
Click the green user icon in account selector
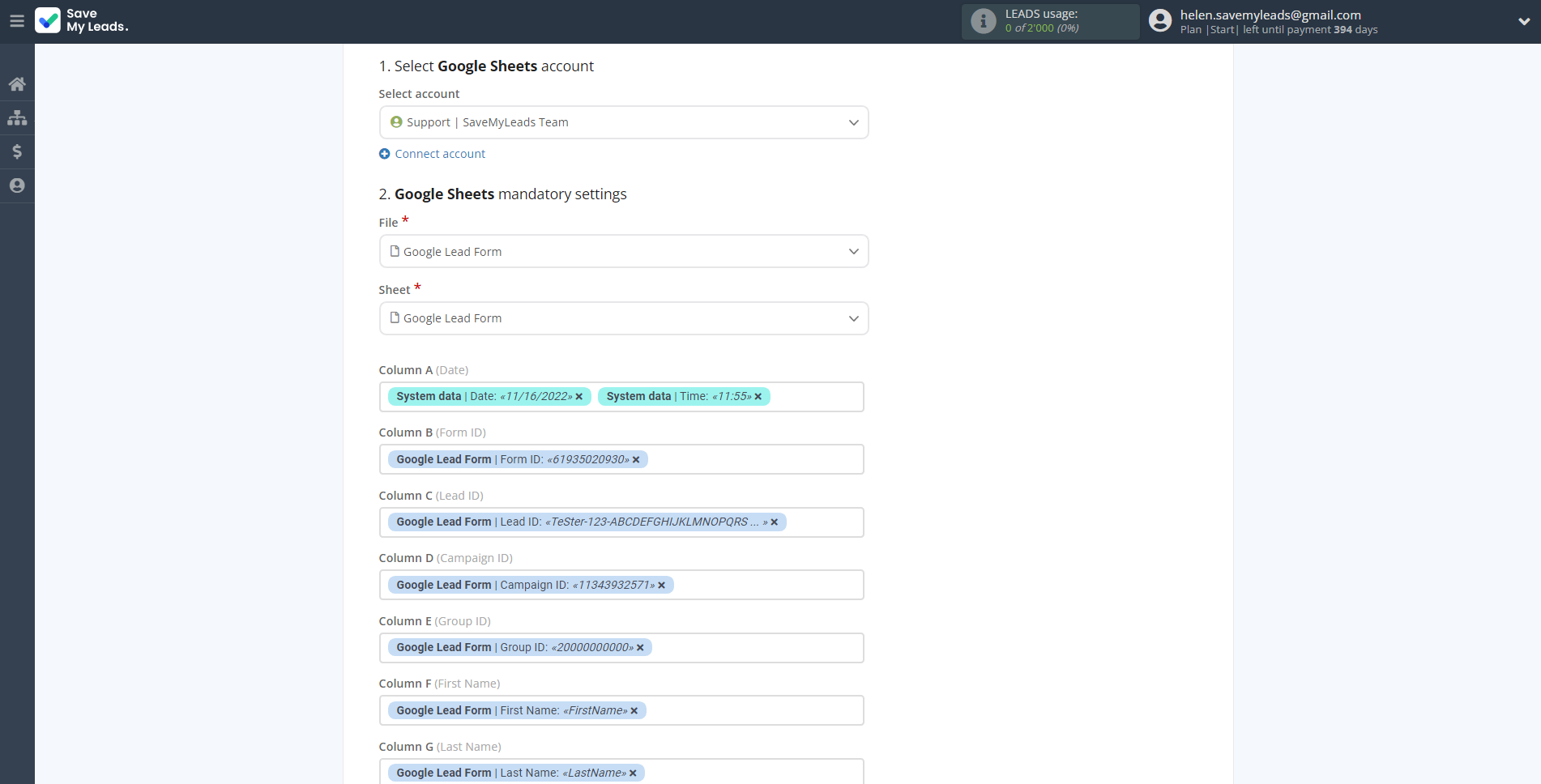(x=396, y=122)
